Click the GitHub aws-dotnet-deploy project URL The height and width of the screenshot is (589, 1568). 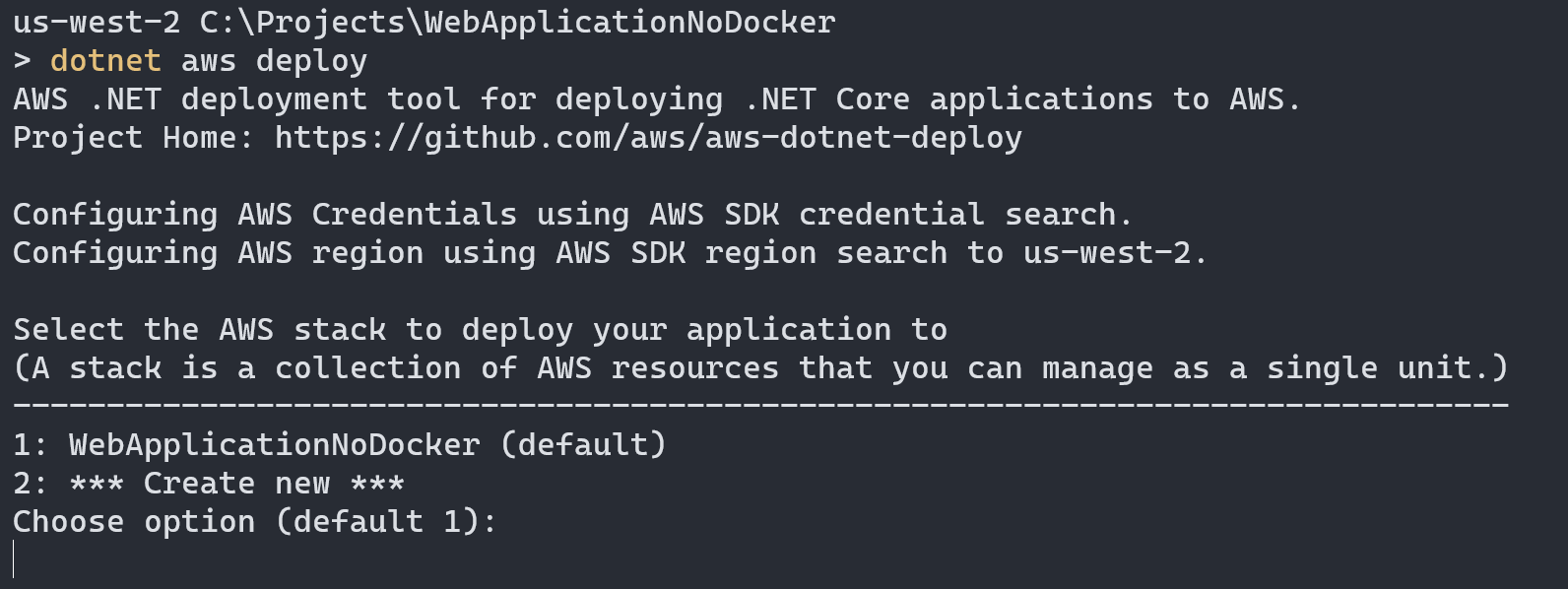pyautogui.click(x=648, y=138)
